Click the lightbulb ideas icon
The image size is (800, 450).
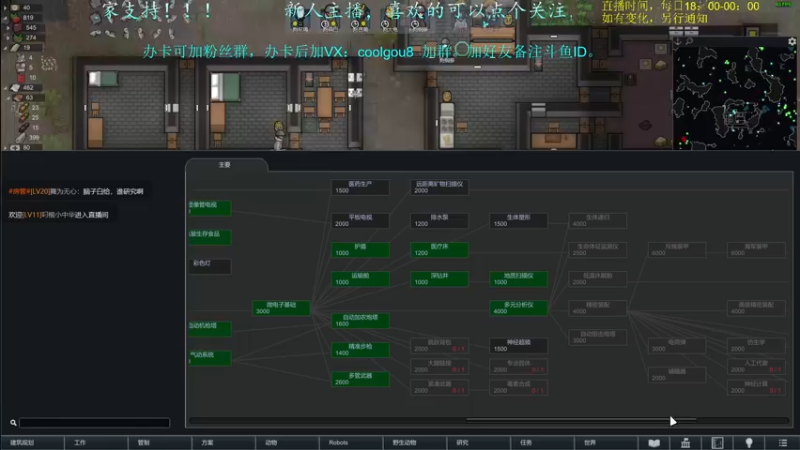coord(748,443)
